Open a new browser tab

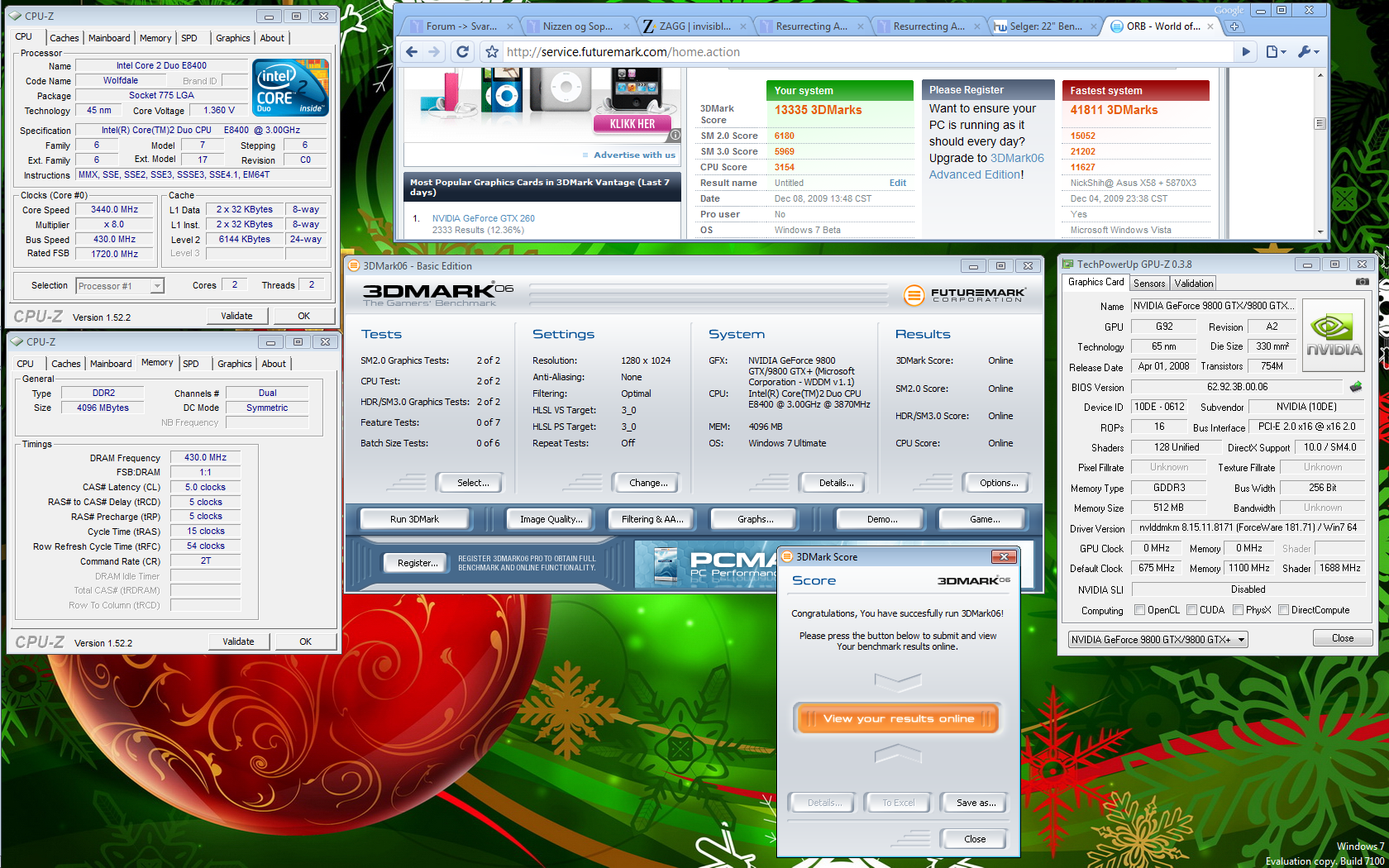1234,26
